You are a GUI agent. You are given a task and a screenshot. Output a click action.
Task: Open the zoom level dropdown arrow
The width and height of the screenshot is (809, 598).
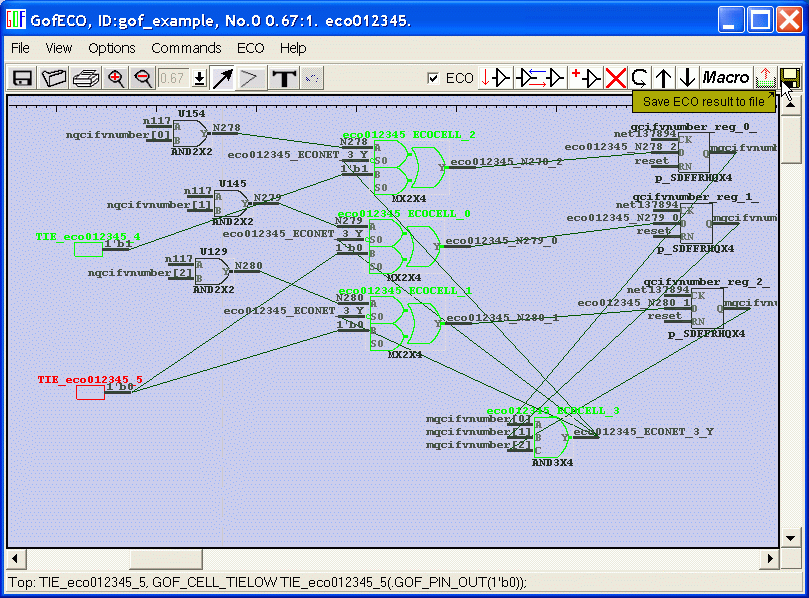point(199,78)
